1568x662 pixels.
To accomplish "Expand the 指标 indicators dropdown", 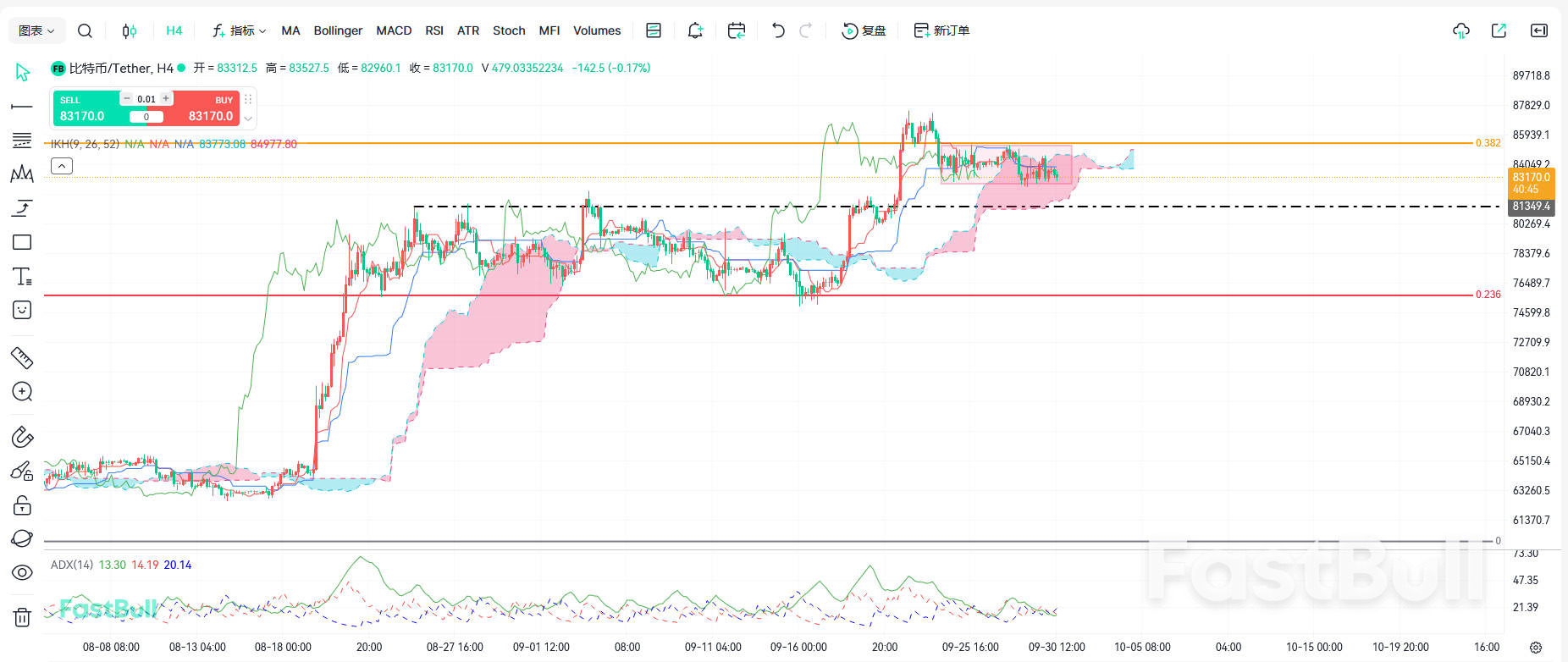I will point(239,30).
